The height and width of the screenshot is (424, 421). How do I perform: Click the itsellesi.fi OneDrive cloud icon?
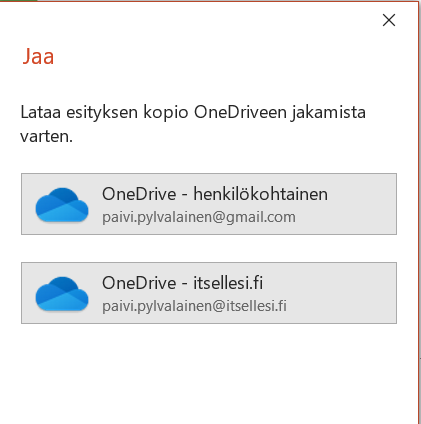coord(62,293)
